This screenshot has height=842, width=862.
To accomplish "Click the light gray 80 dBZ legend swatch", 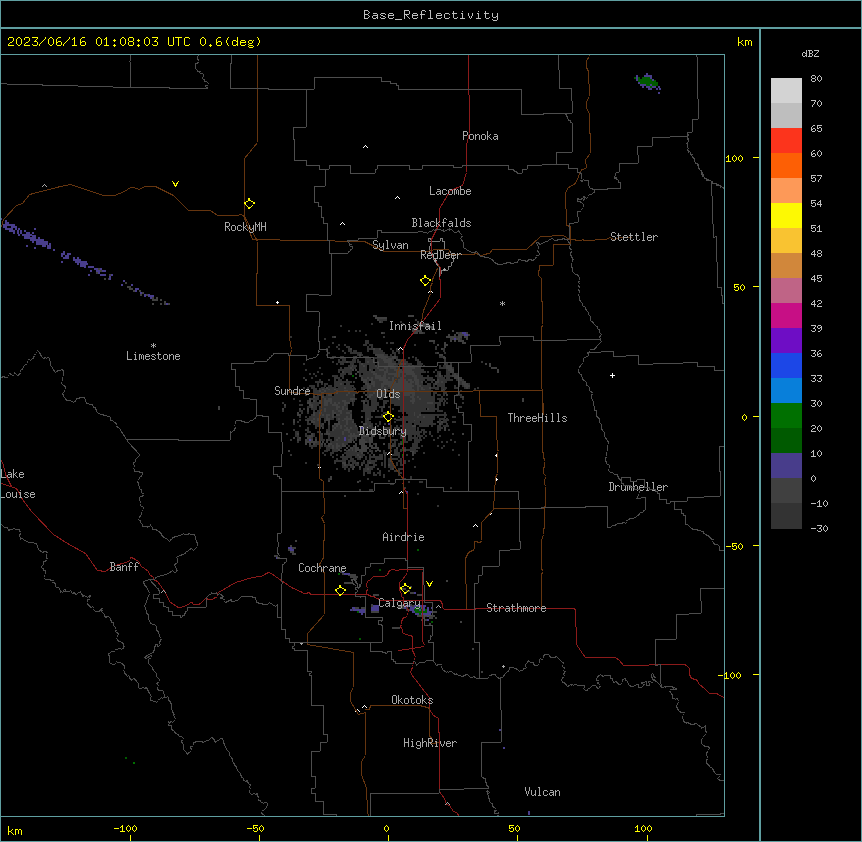I will [786, 90].
